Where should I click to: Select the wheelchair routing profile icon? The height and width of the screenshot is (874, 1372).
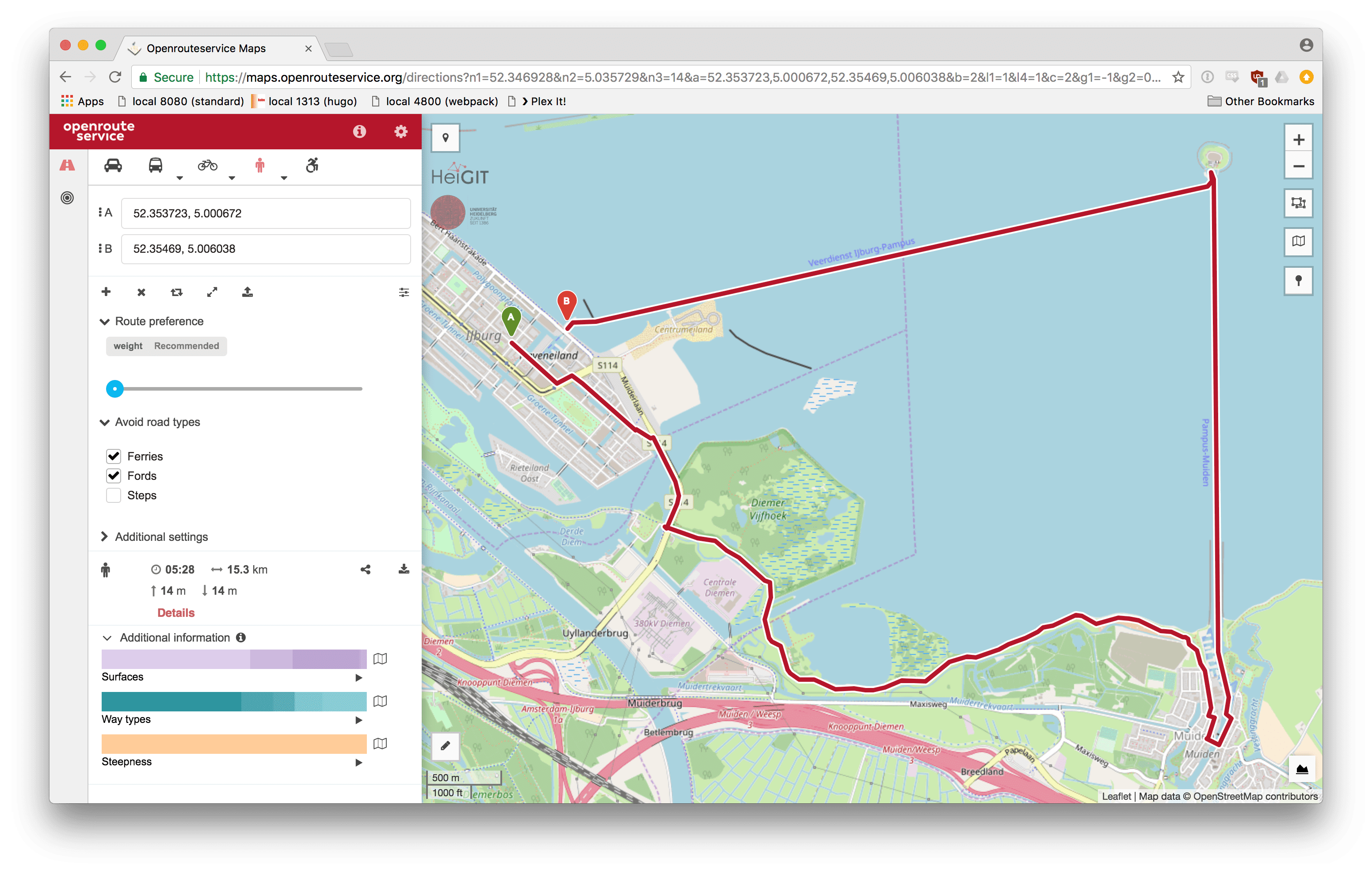(312, 165)
